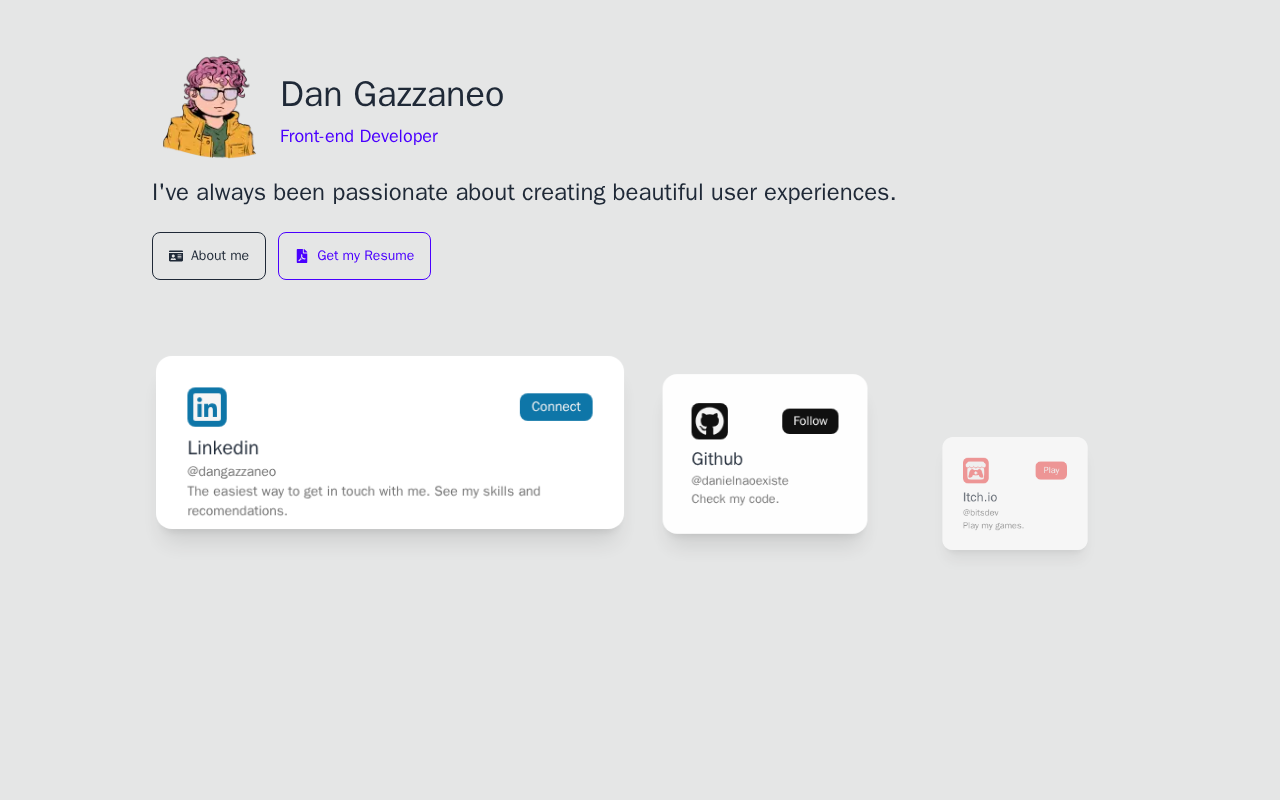Image resolution: width=1280 pixels, height=800 pixels.
Task: Click the passionate user experiences tagline
Action: tap(524, 192)
